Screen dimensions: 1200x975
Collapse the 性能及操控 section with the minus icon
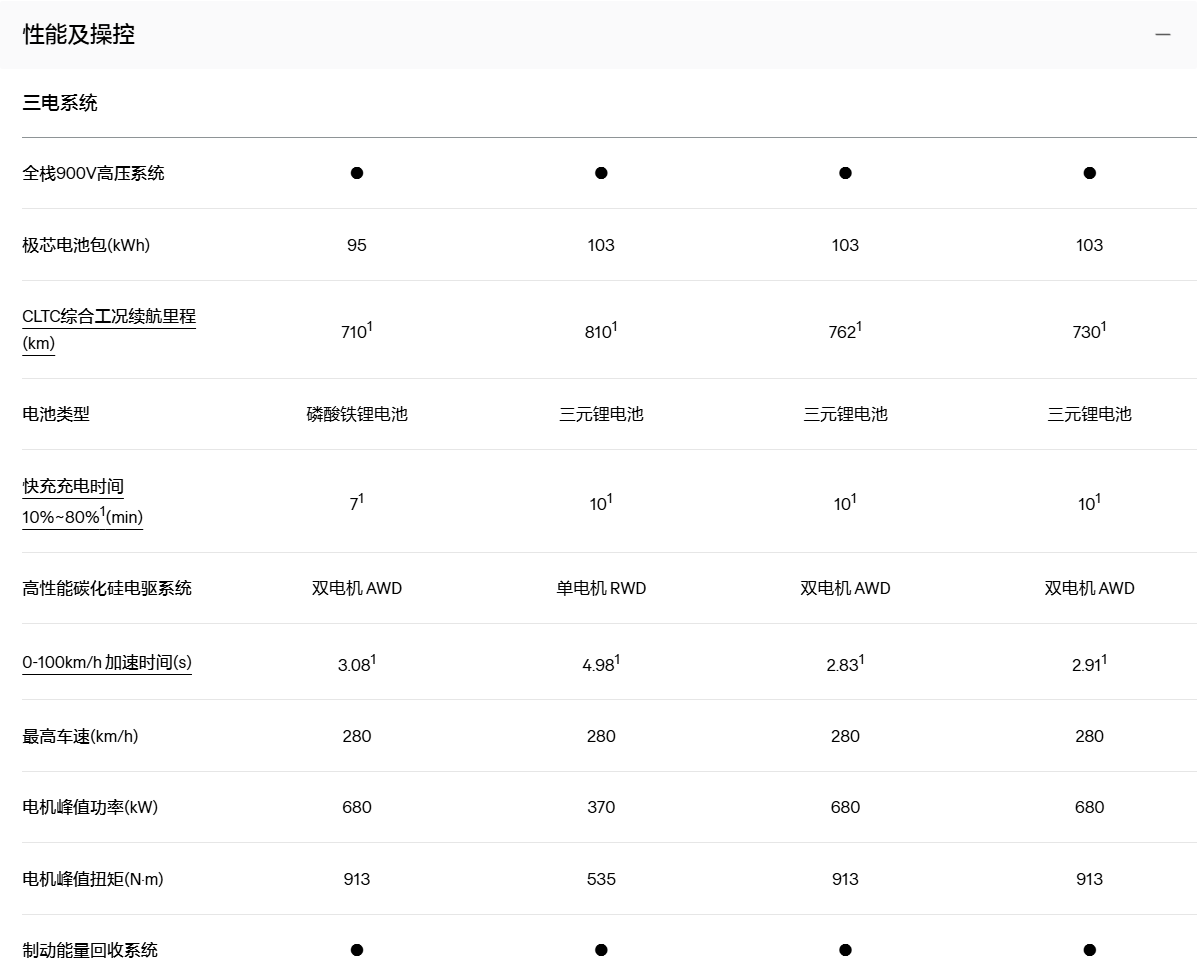click(x=1162, y=34)
